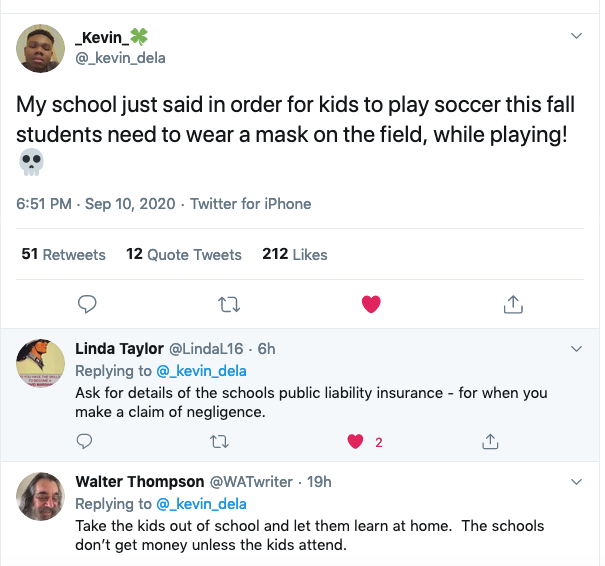
Task: Click the Sep 10, 2020 timestamp
Action: click(131, 204)
